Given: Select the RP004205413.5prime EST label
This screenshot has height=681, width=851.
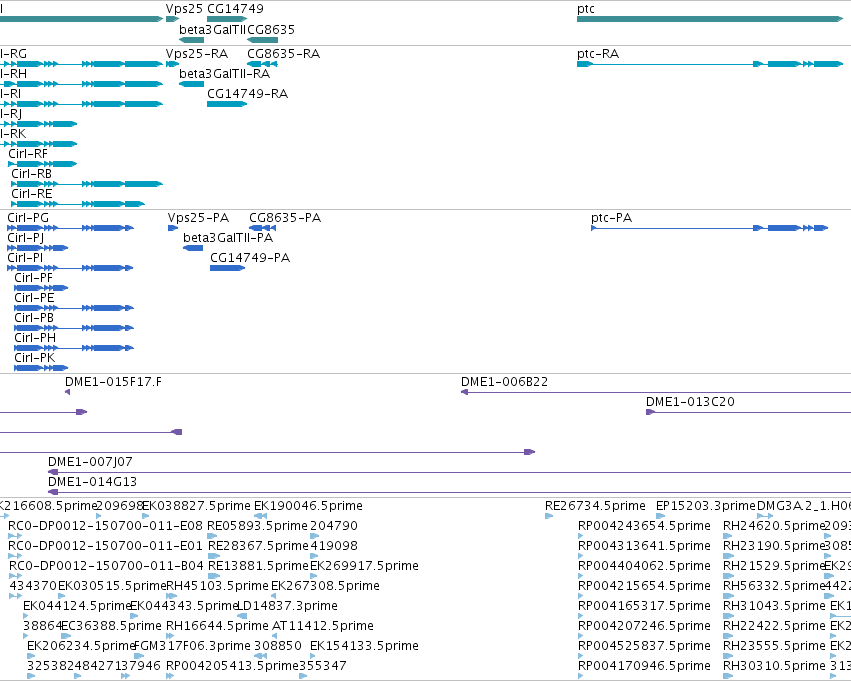Looking at the screenshot, I should (232, 666).
